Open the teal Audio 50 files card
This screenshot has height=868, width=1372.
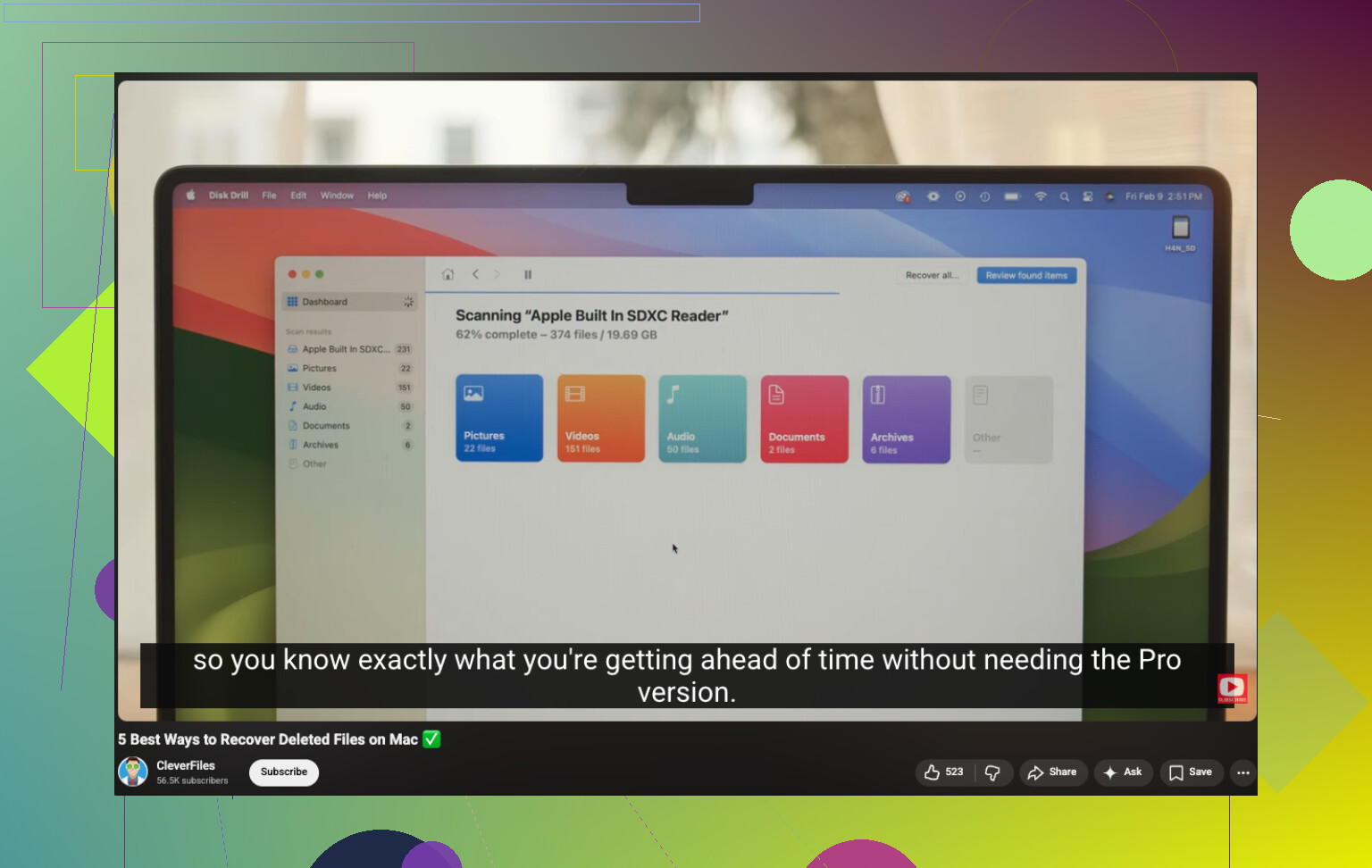coord(702,419)
